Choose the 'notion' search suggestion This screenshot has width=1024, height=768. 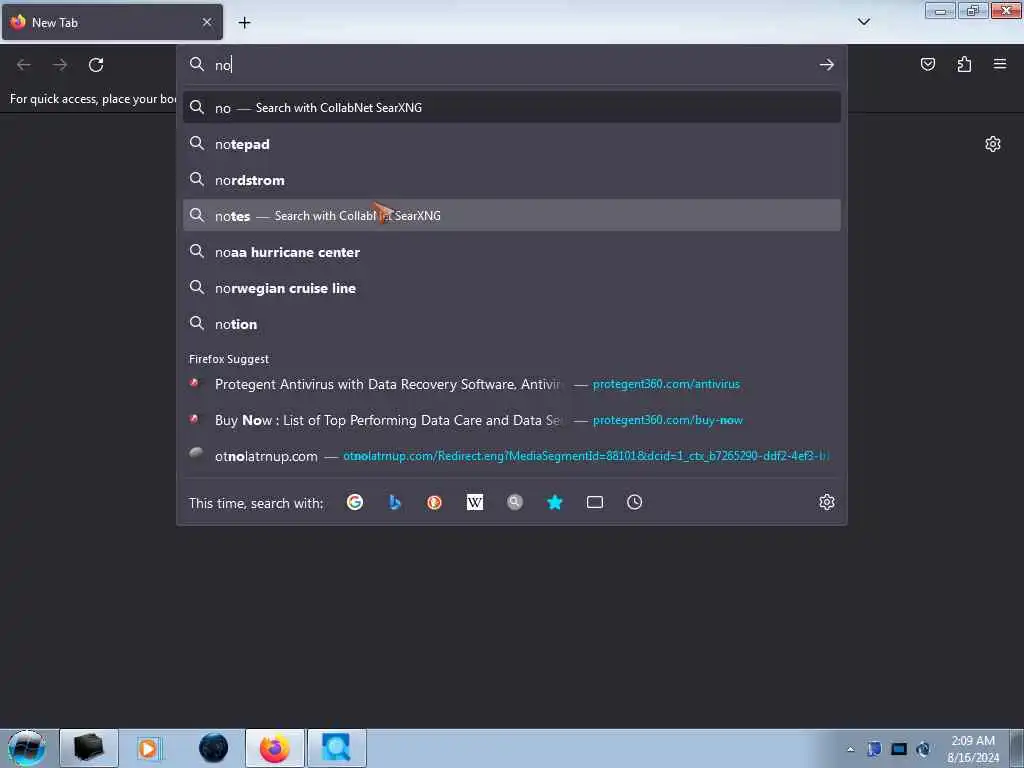click(511, 324)
